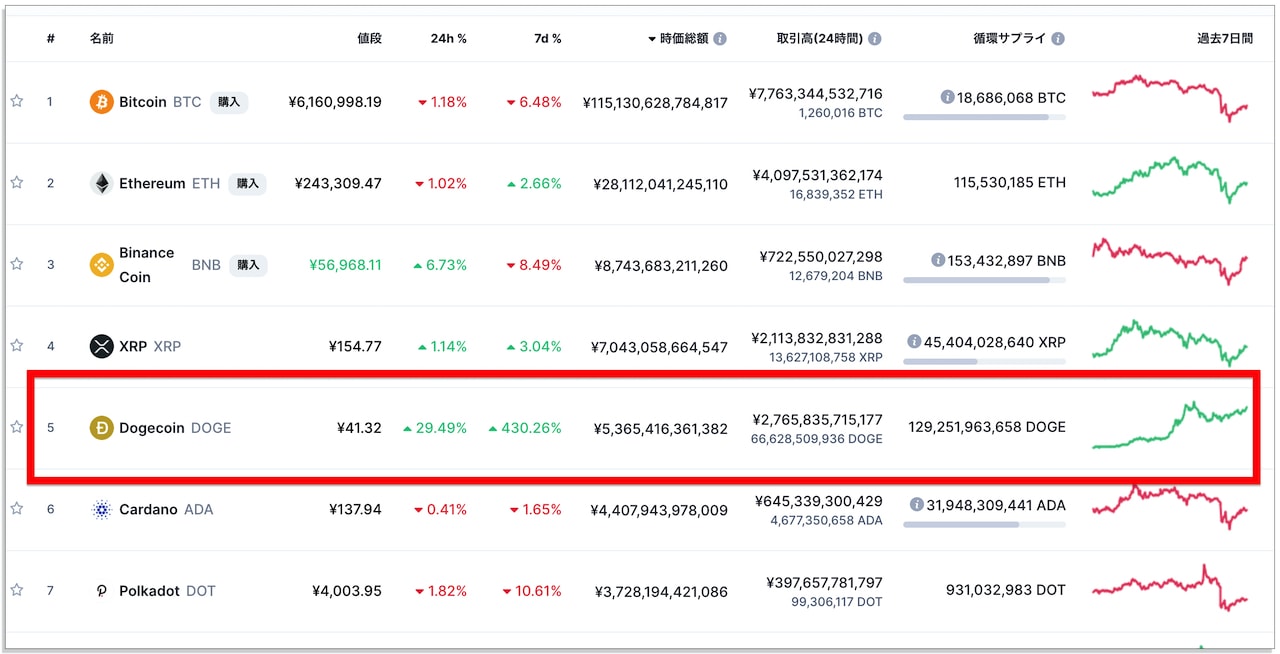This screenshot has height=654, width=1280.
Task: Click Bitcoin price ¥6,160,998.19
Action: (x=335, y=102)
